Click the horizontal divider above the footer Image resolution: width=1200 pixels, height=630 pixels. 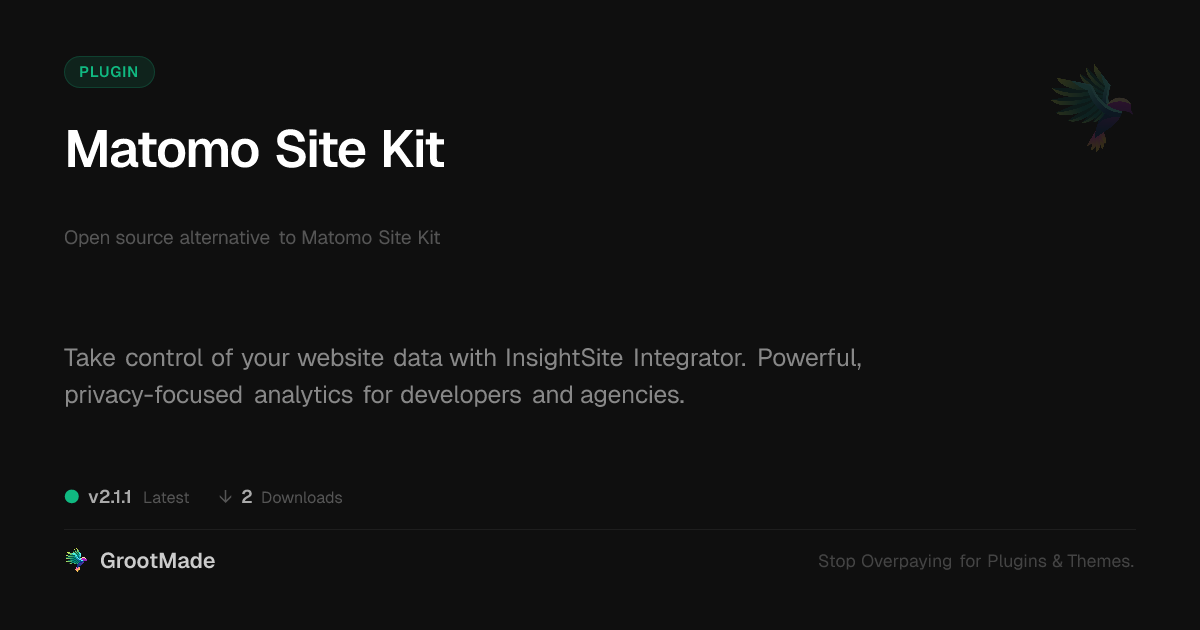click(600, 529)
